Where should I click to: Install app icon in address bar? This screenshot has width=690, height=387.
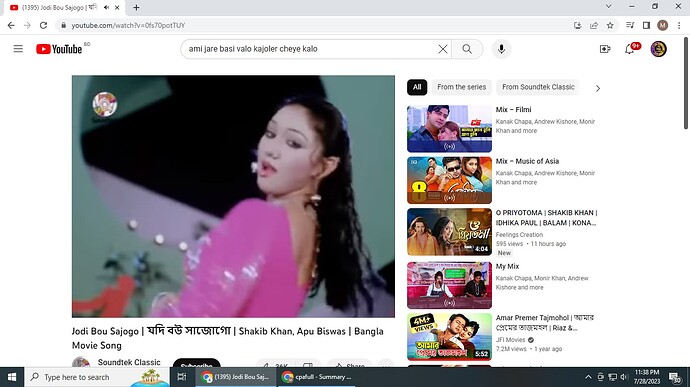[x=578, y=26]
